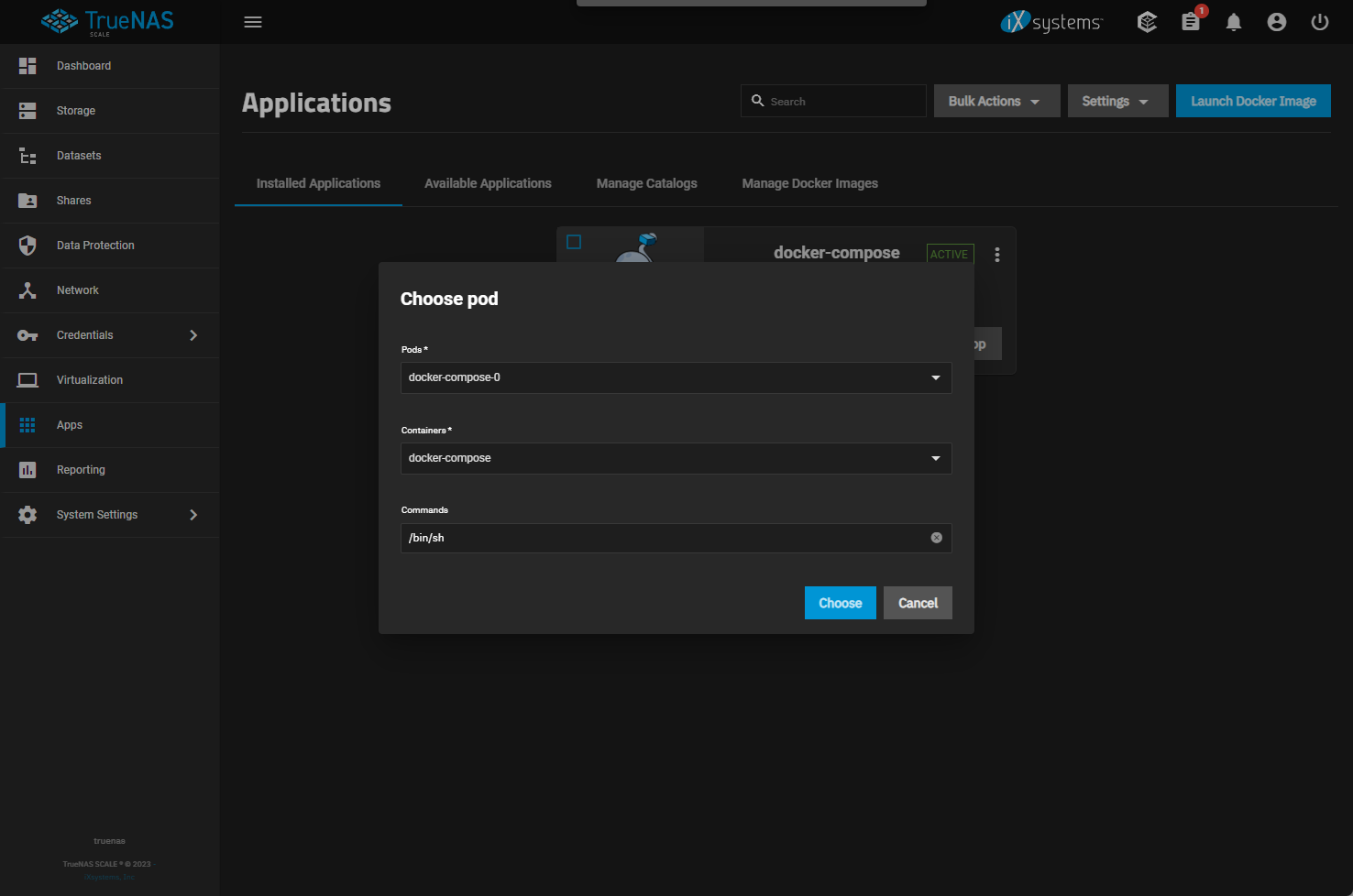
Task: Switch to Manage Catalogs tab
Action: pos(647,183)
